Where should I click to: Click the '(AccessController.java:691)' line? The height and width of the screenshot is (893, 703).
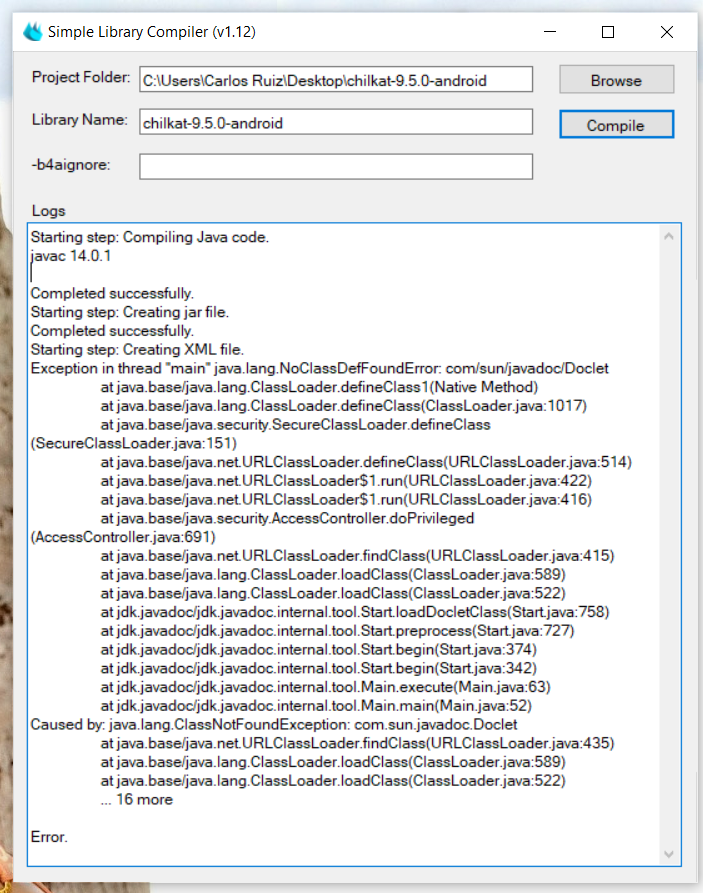click(x=123, y=536)
